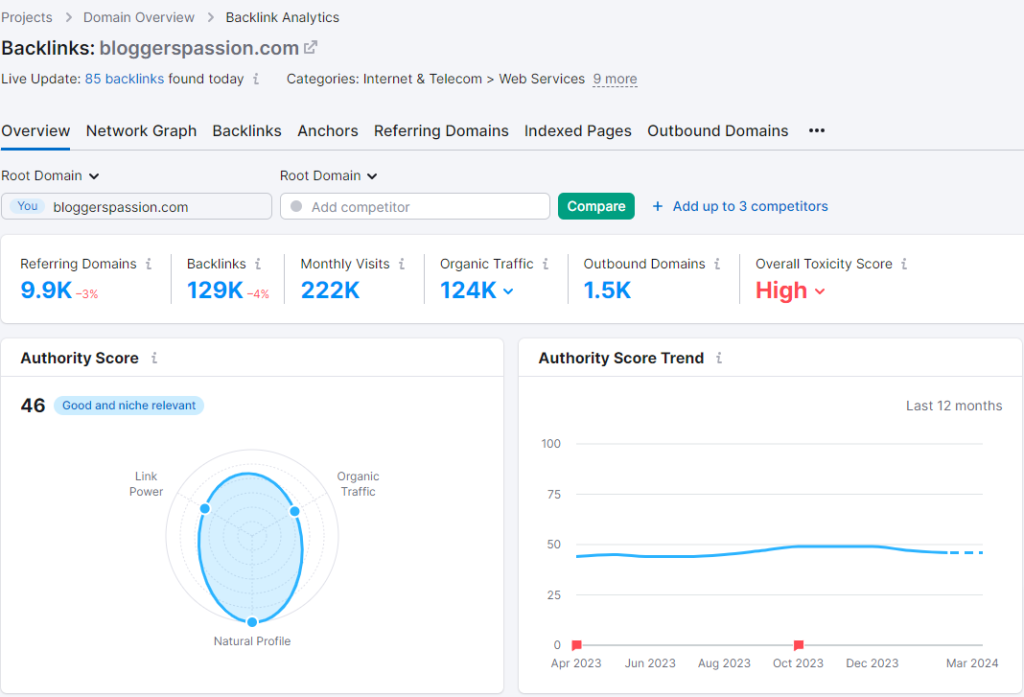Click the Good and niche relevant badge
Viewport: 1024px width, 697px height.
pos(129,406)
